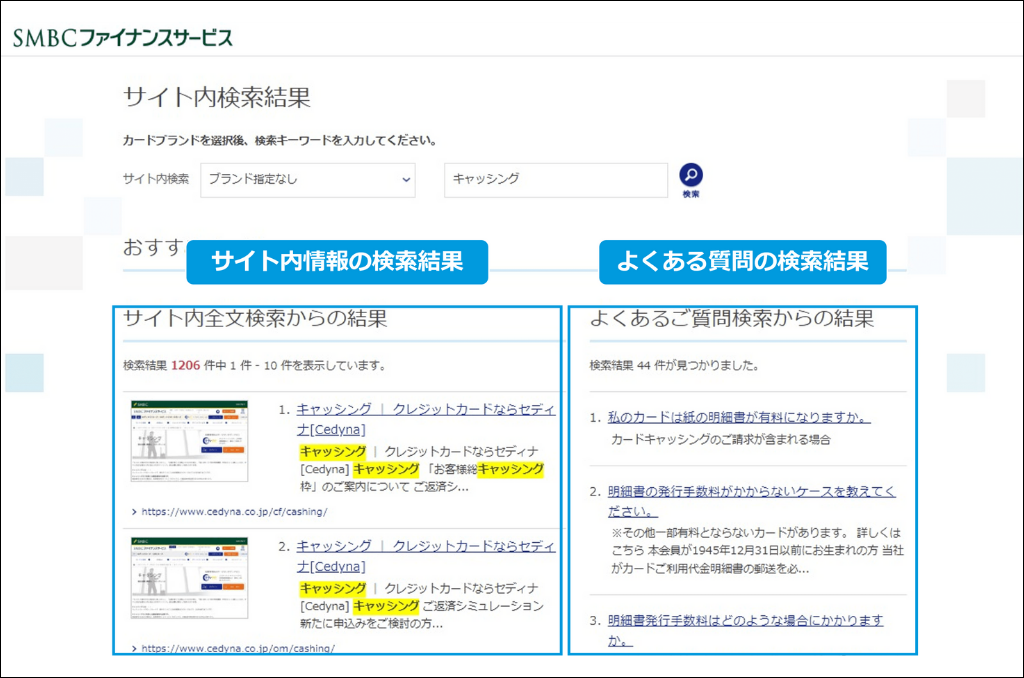Open URL cedyna.co.jp/om/cashing/
The height and width of the screenshot is (678, 1024).
click(238, 648)
